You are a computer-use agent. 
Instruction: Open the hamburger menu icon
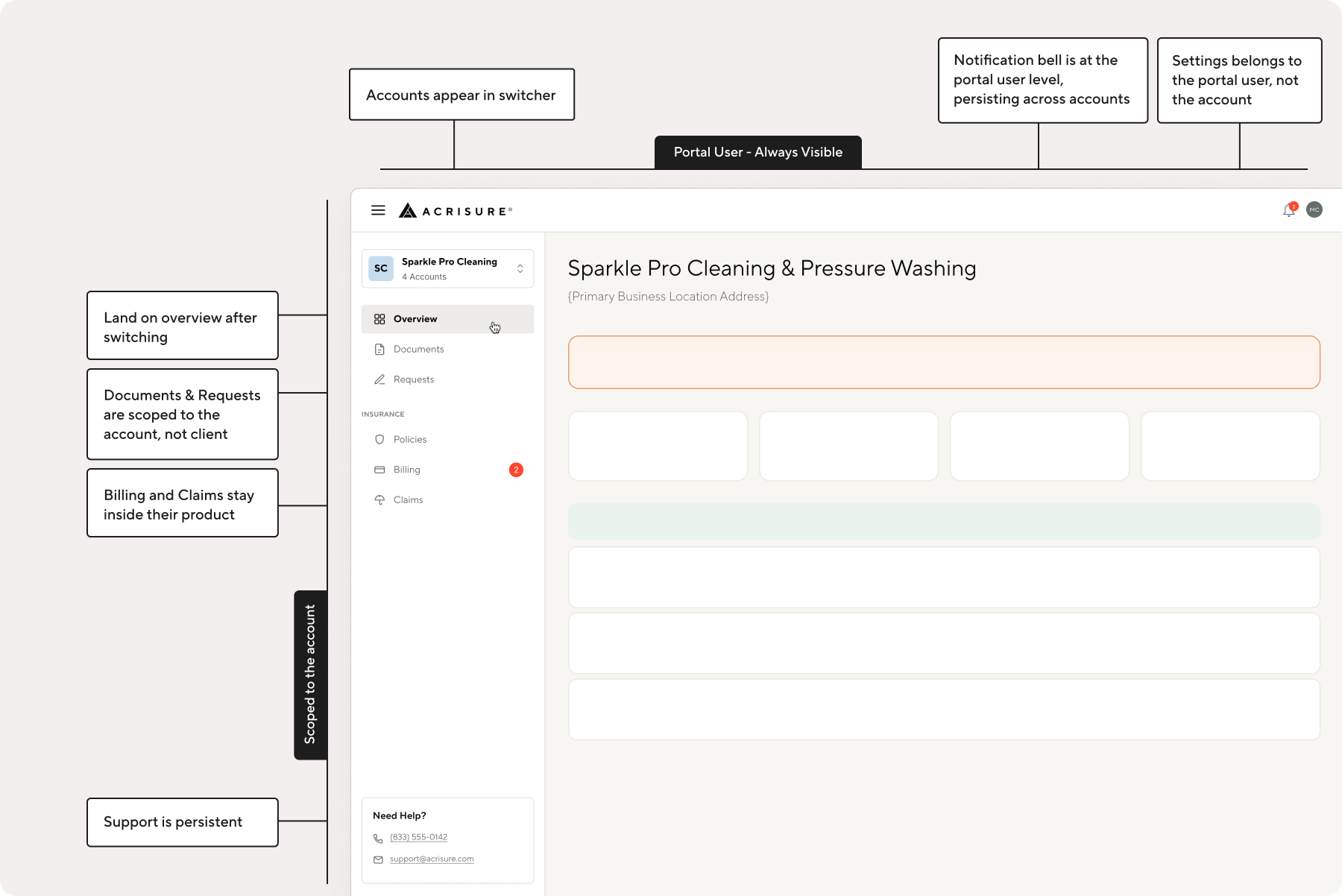[378, 210]
